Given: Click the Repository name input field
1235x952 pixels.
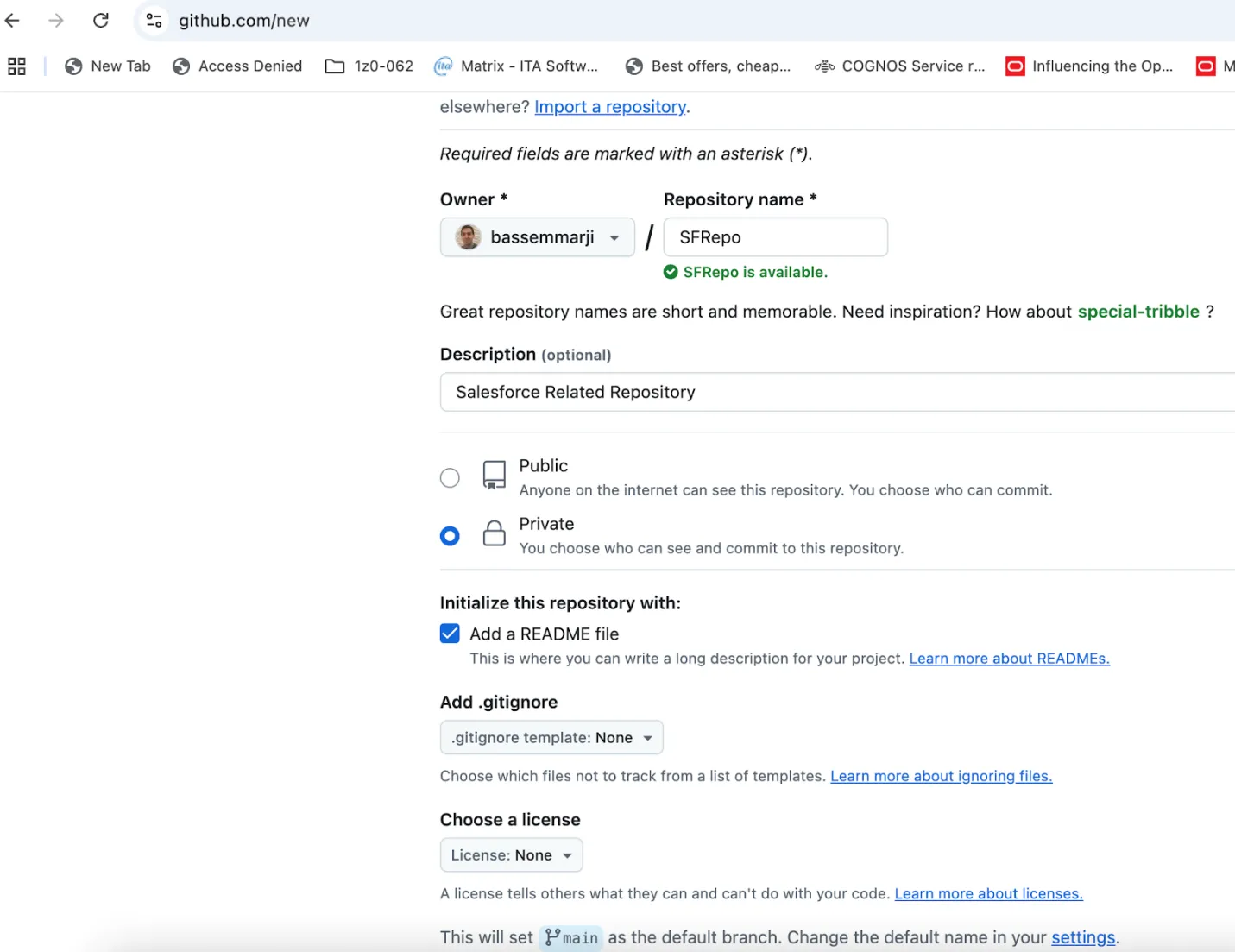Looking at the screenshot, I should coord(774,237).
